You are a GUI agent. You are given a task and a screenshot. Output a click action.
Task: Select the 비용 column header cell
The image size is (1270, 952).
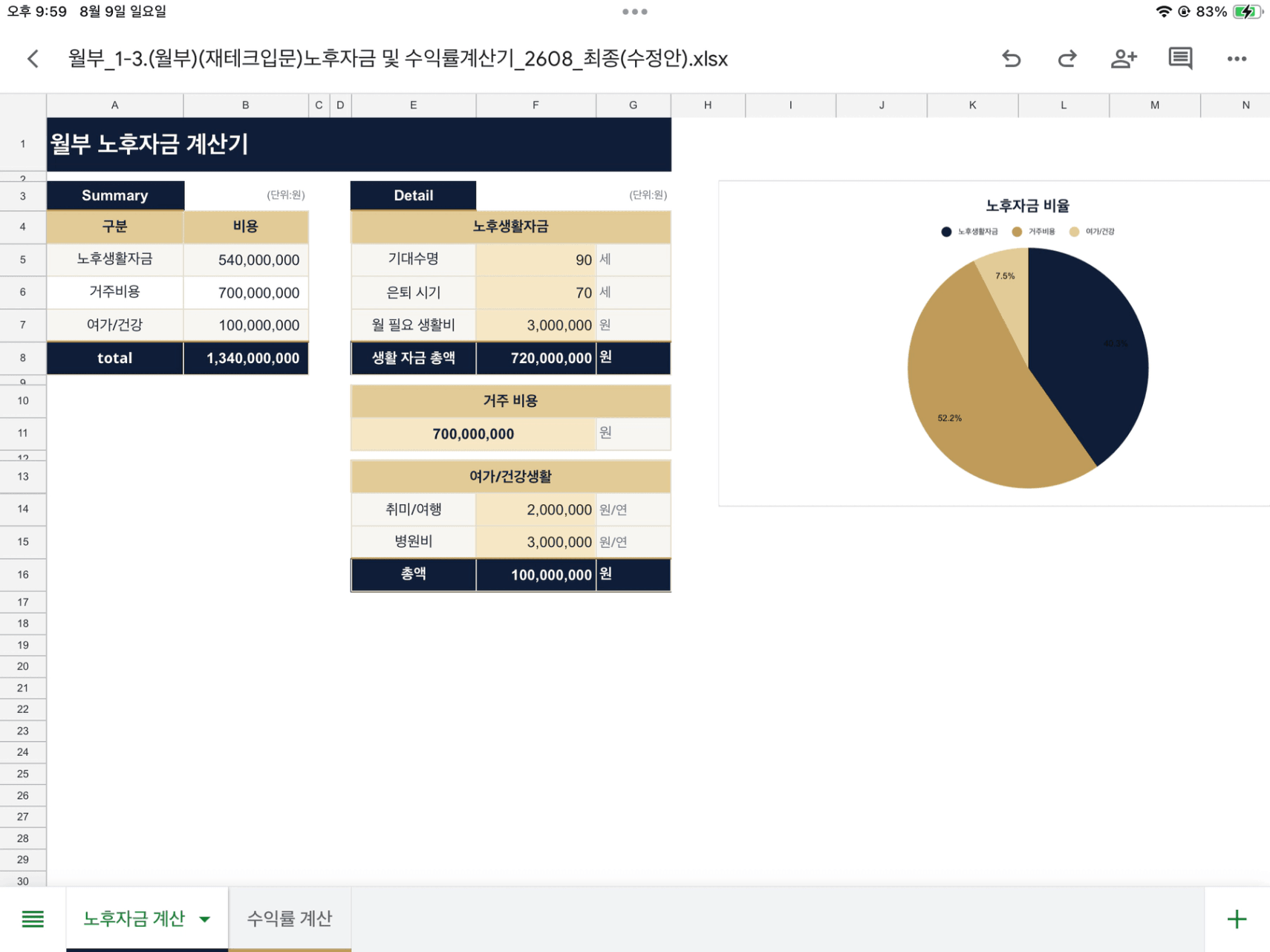(x=246, y=226)
